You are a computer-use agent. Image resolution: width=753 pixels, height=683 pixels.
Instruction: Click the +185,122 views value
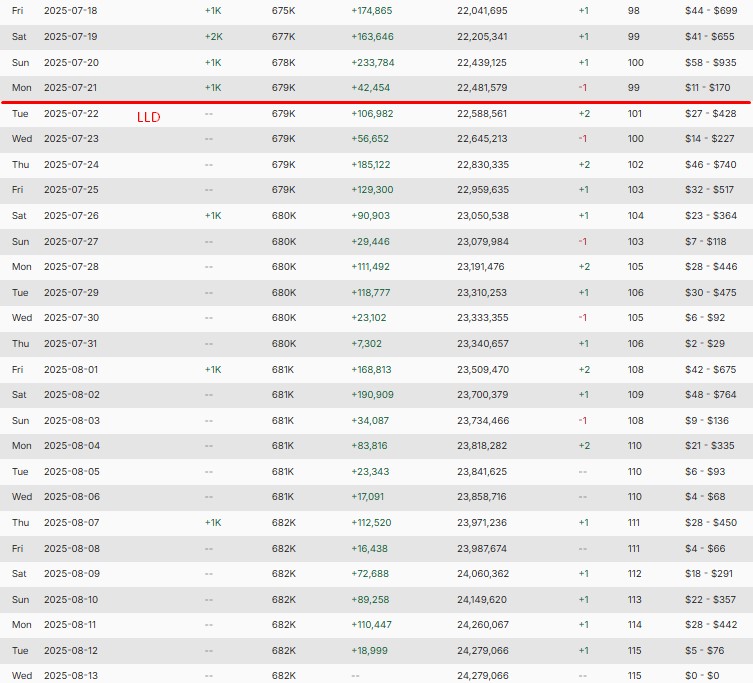click(371, 164)
